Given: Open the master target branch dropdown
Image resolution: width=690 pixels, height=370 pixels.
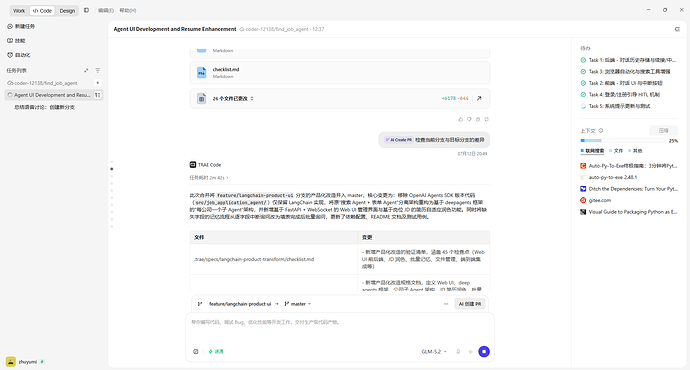Looking at the screenshot, I should (298, 304).
